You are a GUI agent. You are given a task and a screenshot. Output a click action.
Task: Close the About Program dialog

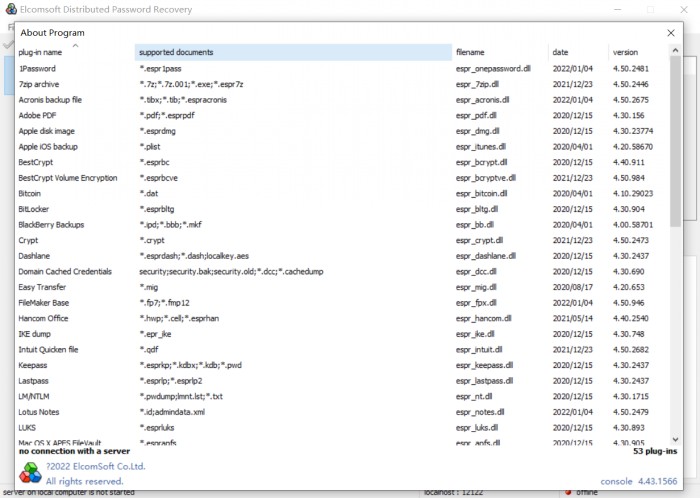coord(671,33)
